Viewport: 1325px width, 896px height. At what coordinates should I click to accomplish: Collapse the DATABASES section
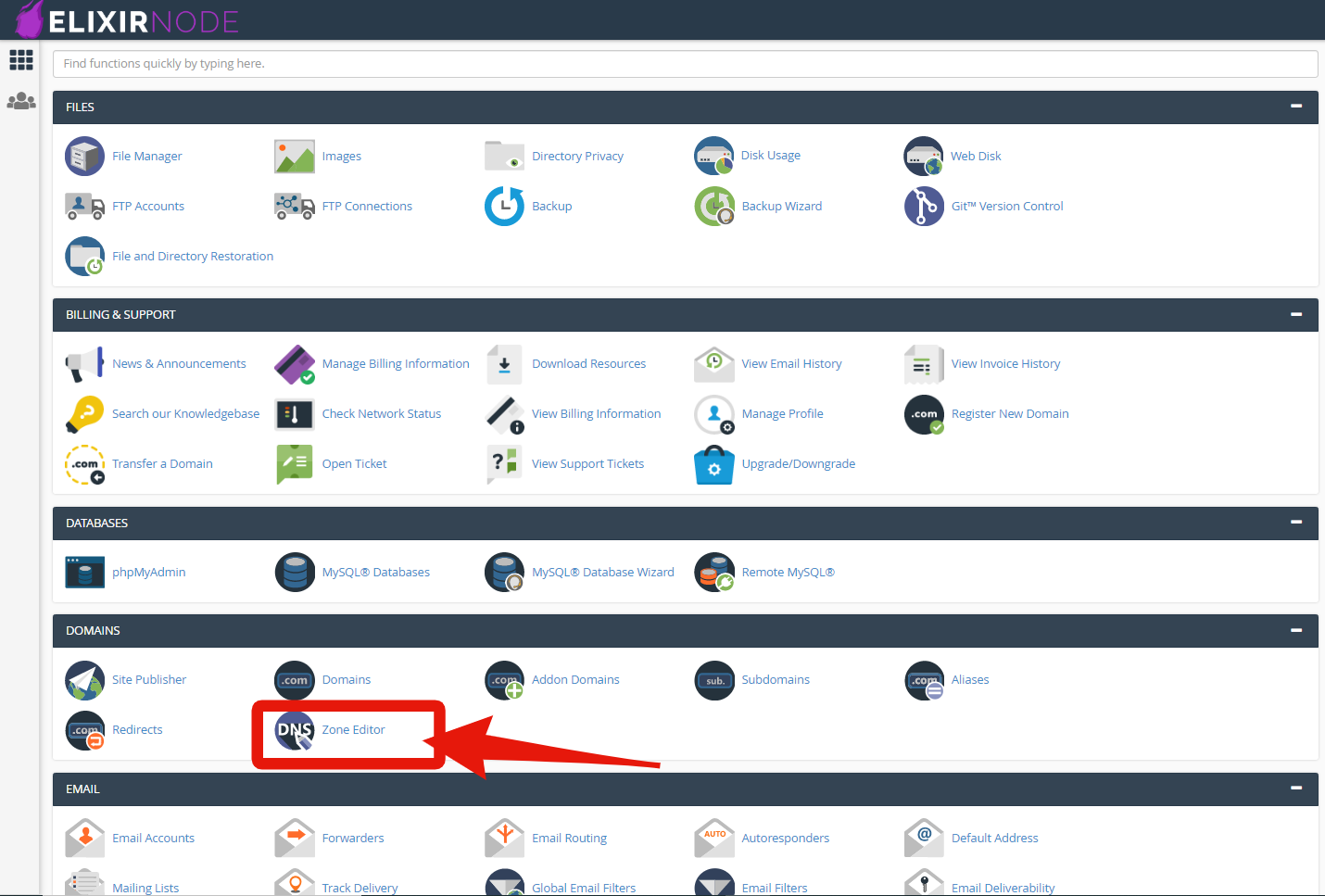coord(1296,523)
